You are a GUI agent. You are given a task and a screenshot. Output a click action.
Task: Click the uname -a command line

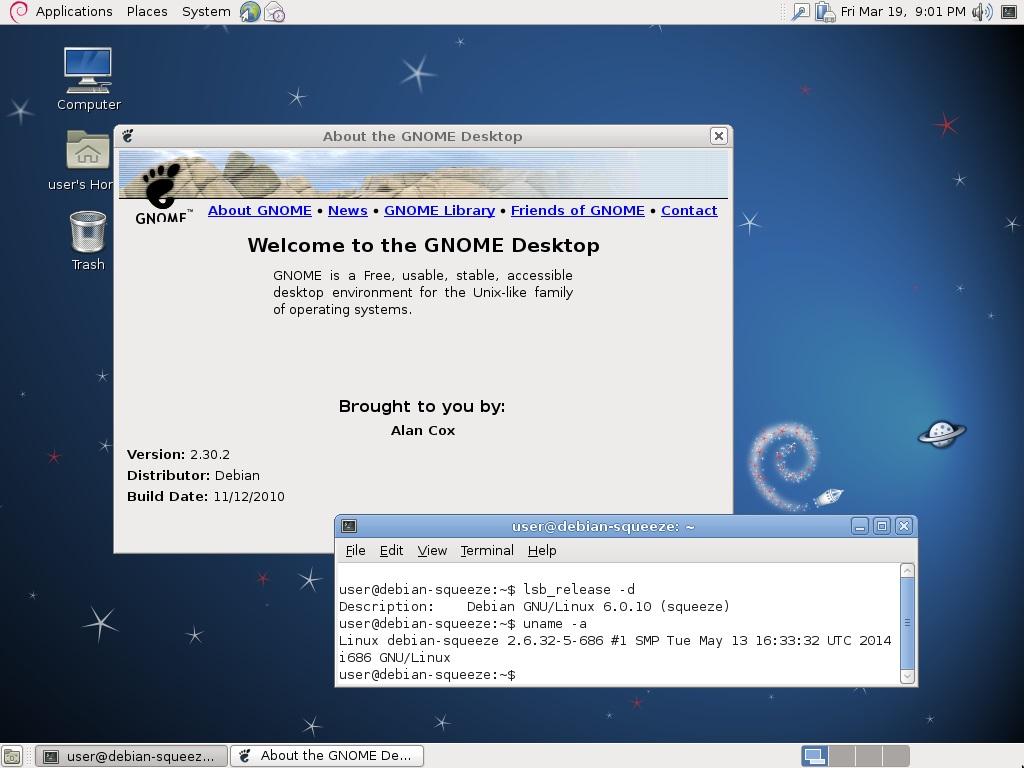(462, 624)
